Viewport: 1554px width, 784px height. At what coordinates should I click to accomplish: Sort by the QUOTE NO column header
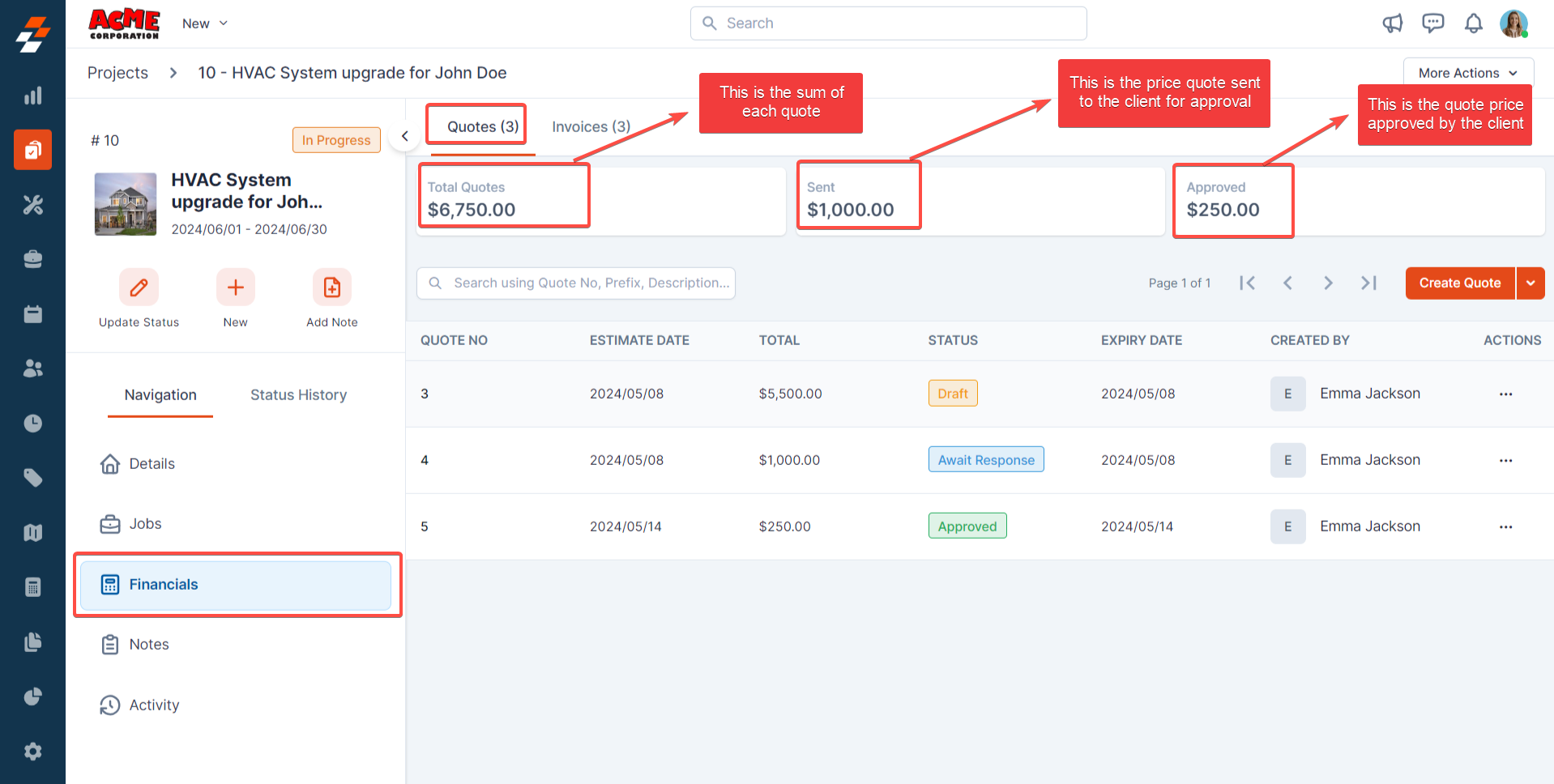pyautogui.click(x=454, y=340)
